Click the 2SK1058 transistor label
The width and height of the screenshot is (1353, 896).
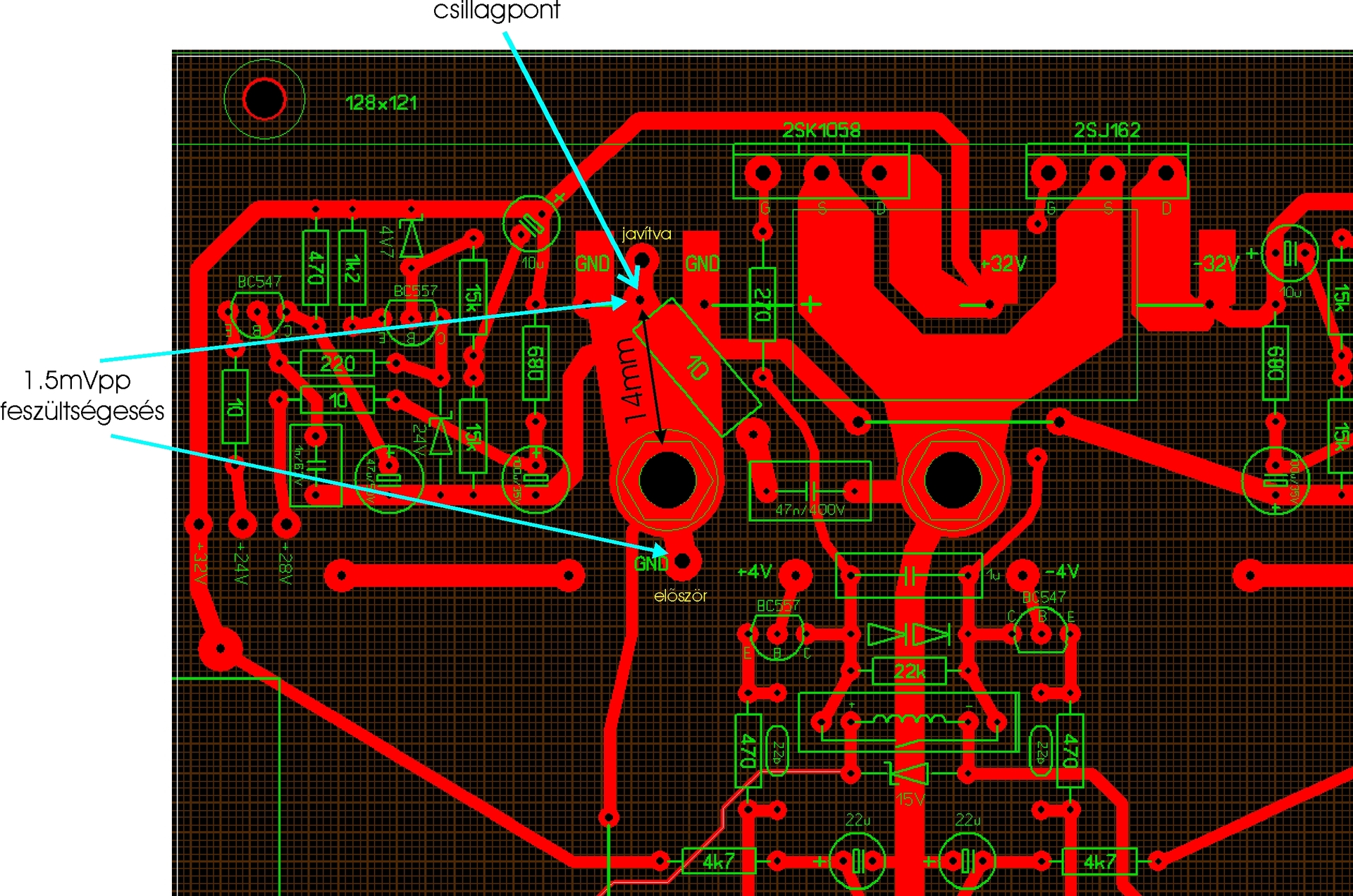coord(821,130)
